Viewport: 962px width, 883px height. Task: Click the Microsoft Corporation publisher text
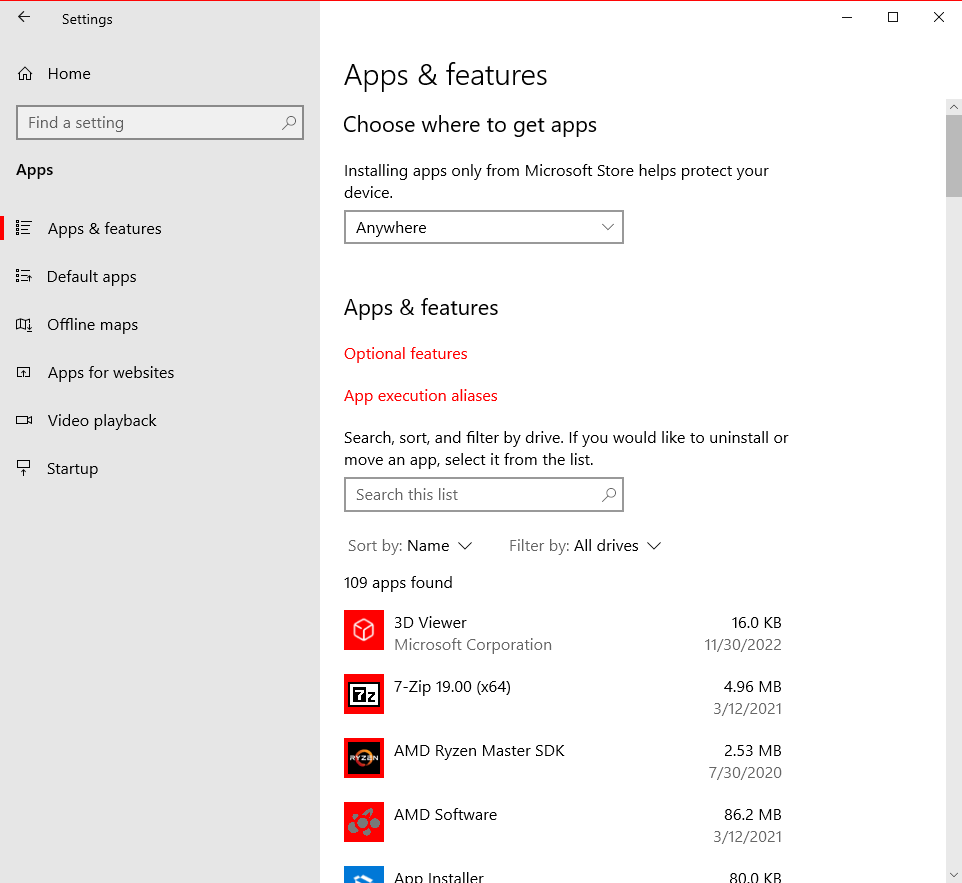[472, 644]
